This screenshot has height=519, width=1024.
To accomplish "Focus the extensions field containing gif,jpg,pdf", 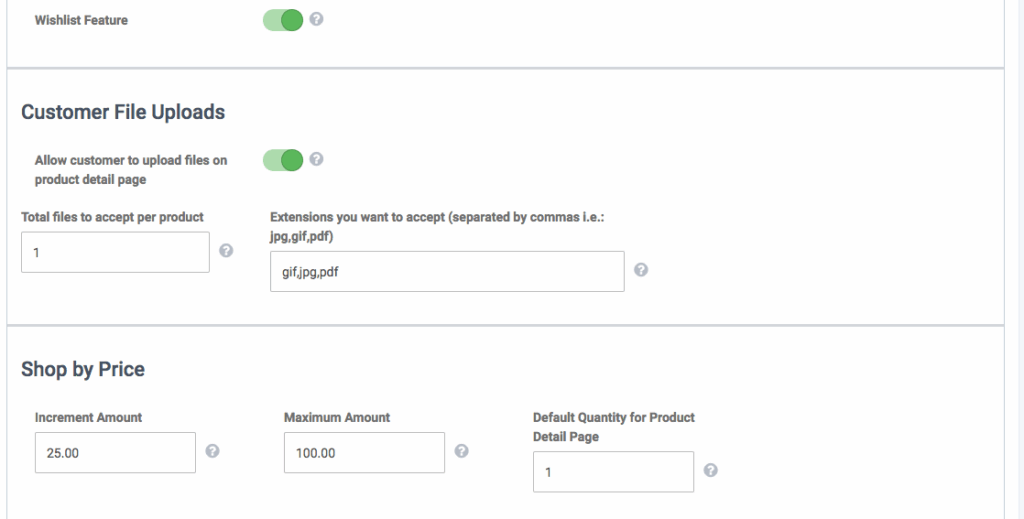I will tap(447, 271).
